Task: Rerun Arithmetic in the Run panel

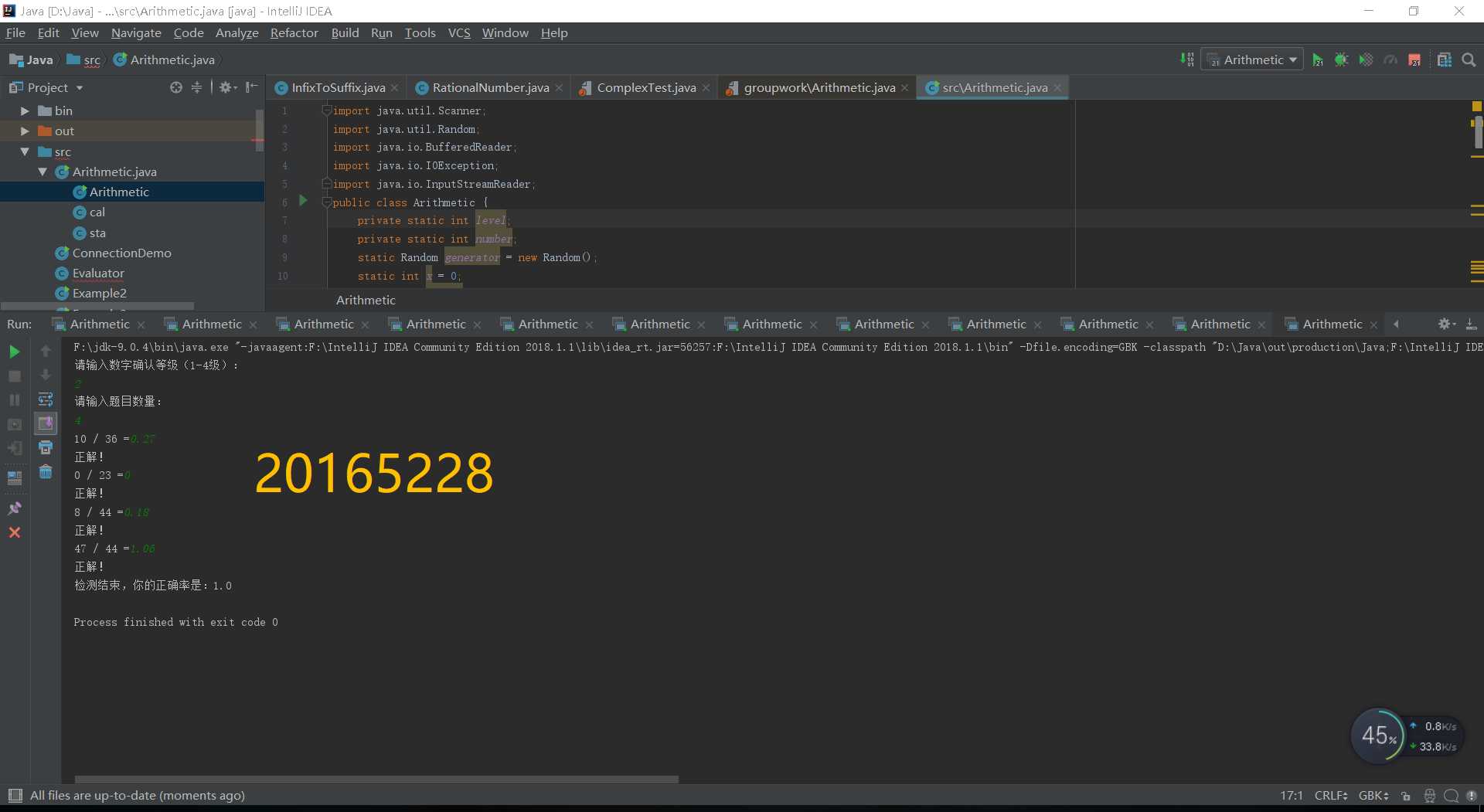Action: tap(14, 352)
